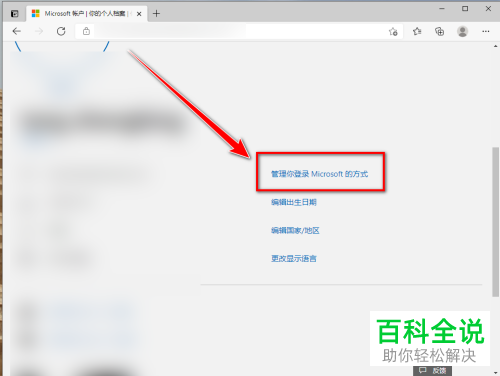Screen dimensions: 500x376
Task: Click the forward navigation arrow
Action: 39,31
